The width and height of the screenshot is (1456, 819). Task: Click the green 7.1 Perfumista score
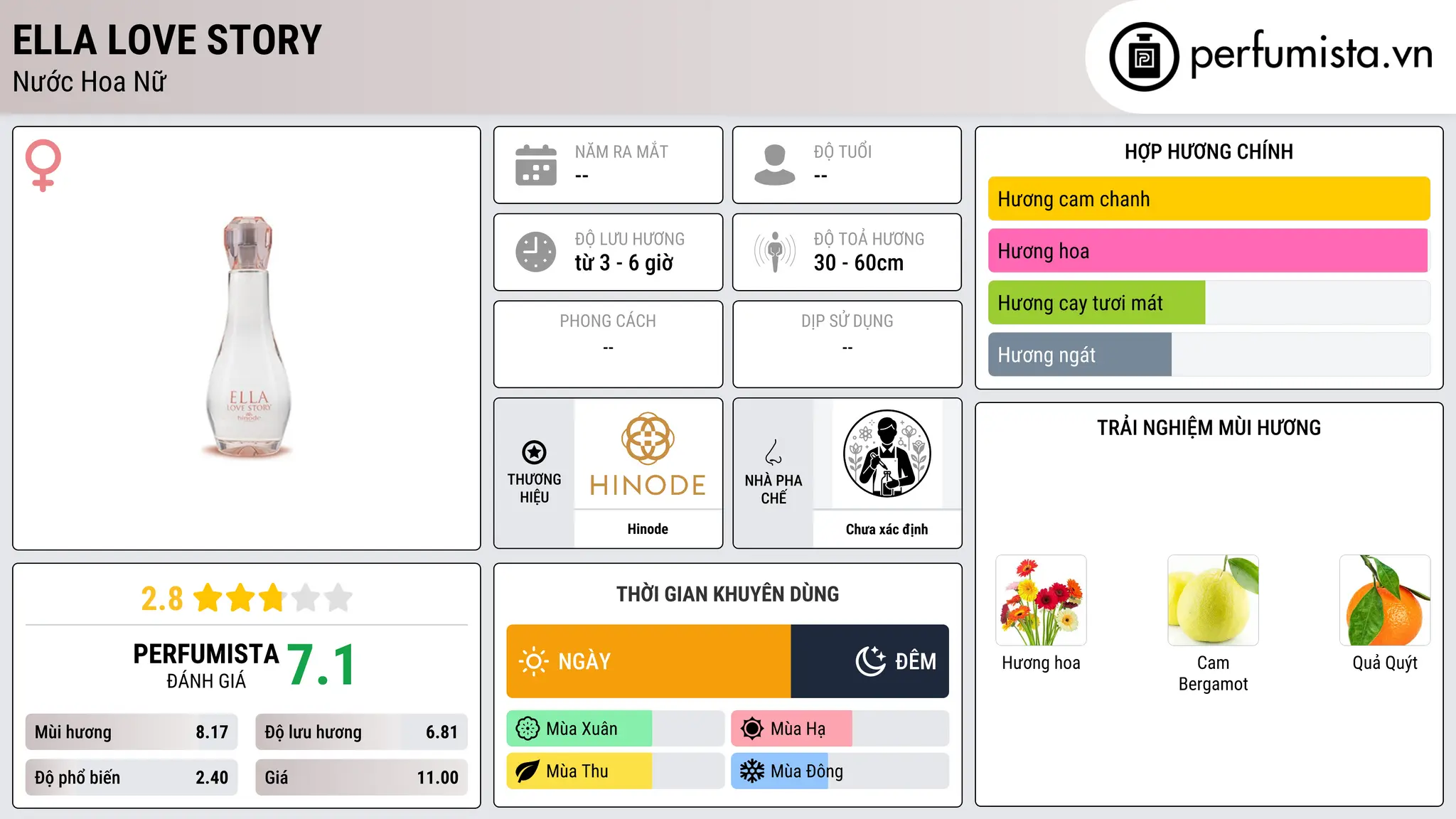point(321,665)
